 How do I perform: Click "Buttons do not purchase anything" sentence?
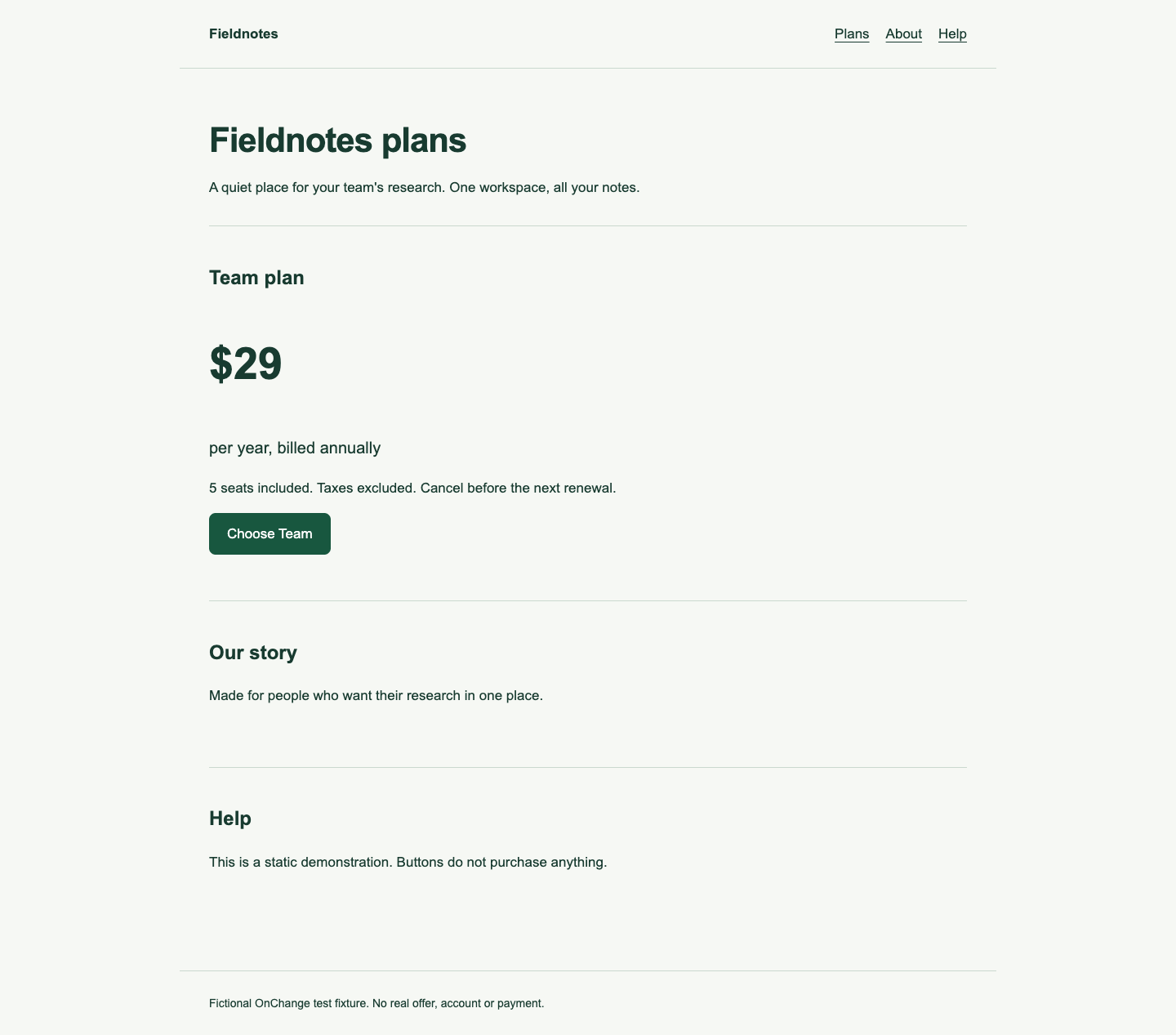pos(501,862)
